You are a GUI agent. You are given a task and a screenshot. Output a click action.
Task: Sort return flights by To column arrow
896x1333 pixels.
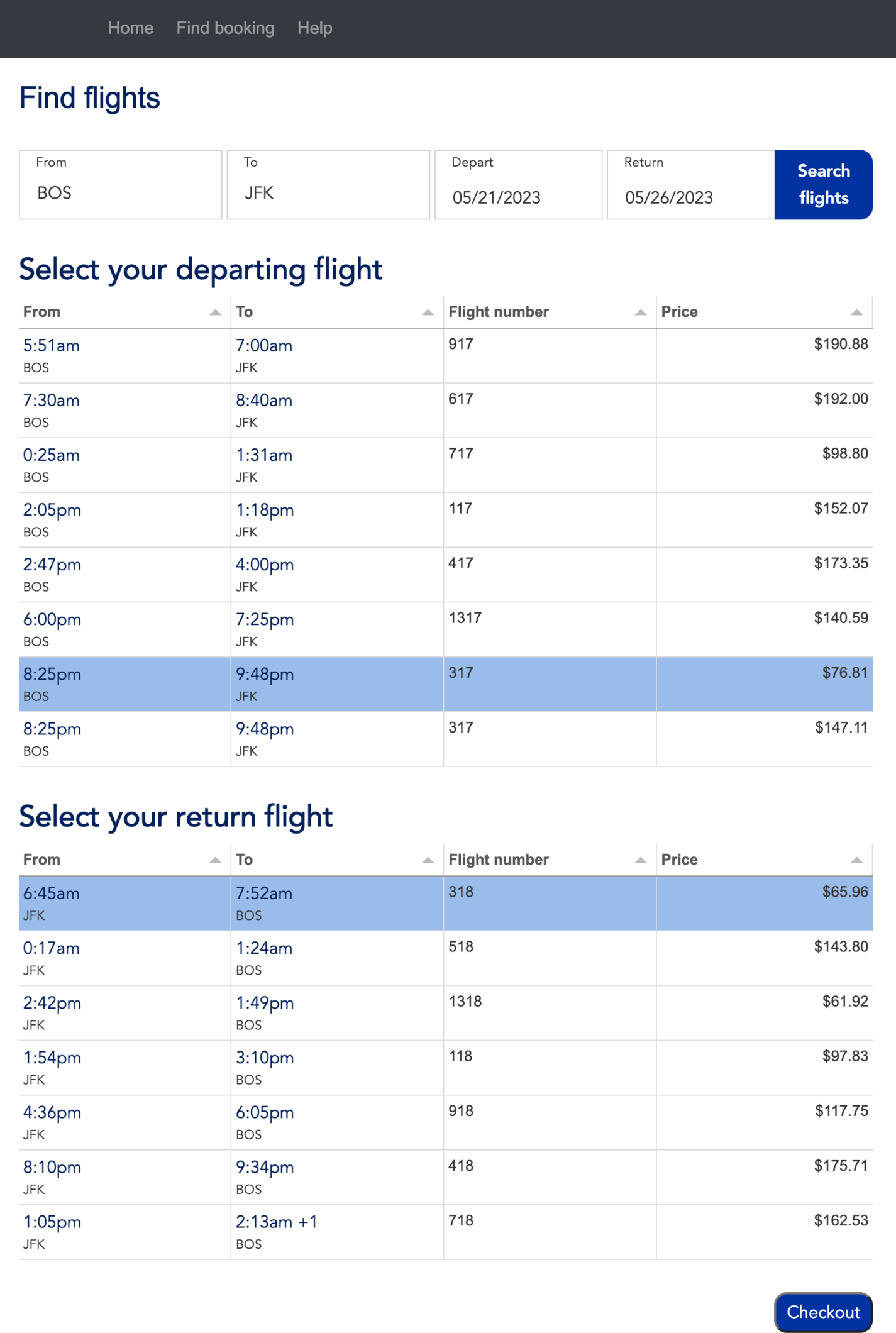[x=428, y=860]
